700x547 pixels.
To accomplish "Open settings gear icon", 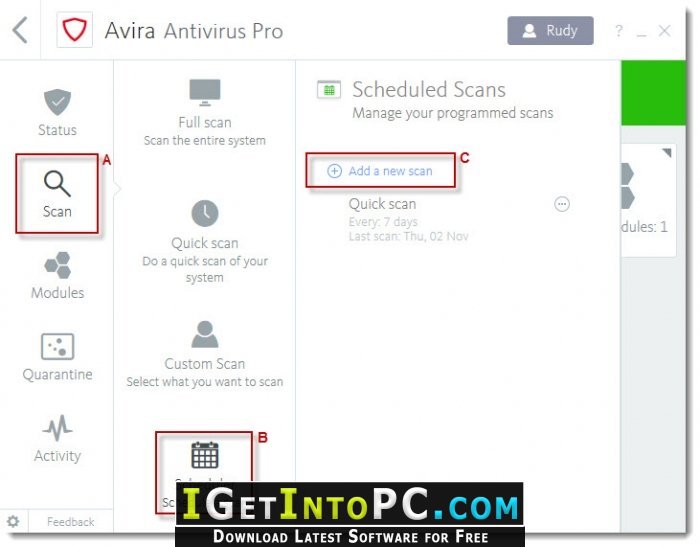I will tap(13, 521).
